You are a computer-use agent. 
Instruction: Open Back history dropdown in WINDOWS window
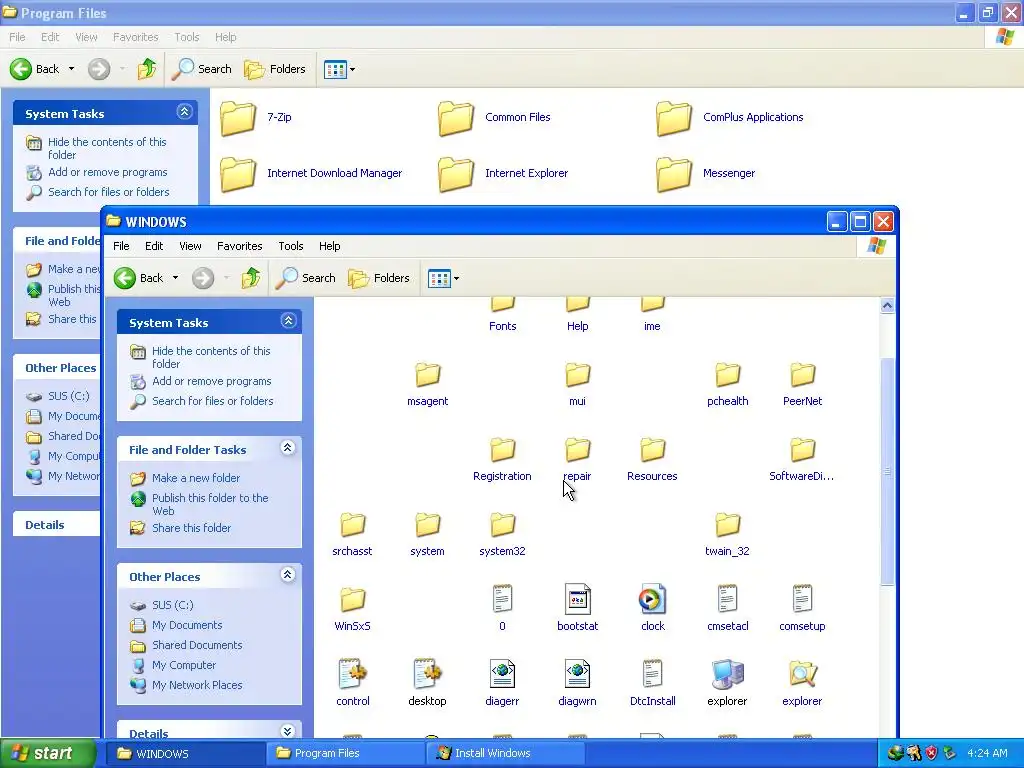pos(175,278)
